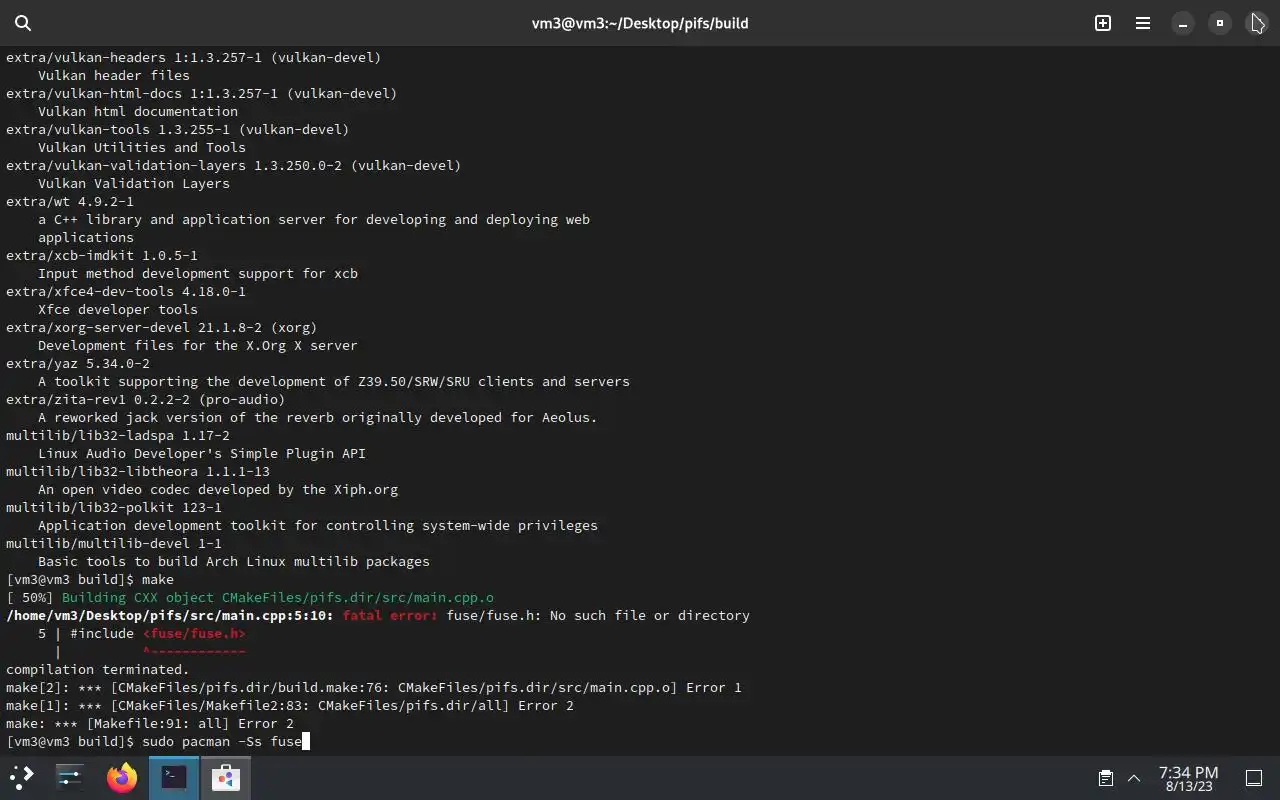
Task: Launch Firefox from the taskbar
Action: click(x=122, y=777)
